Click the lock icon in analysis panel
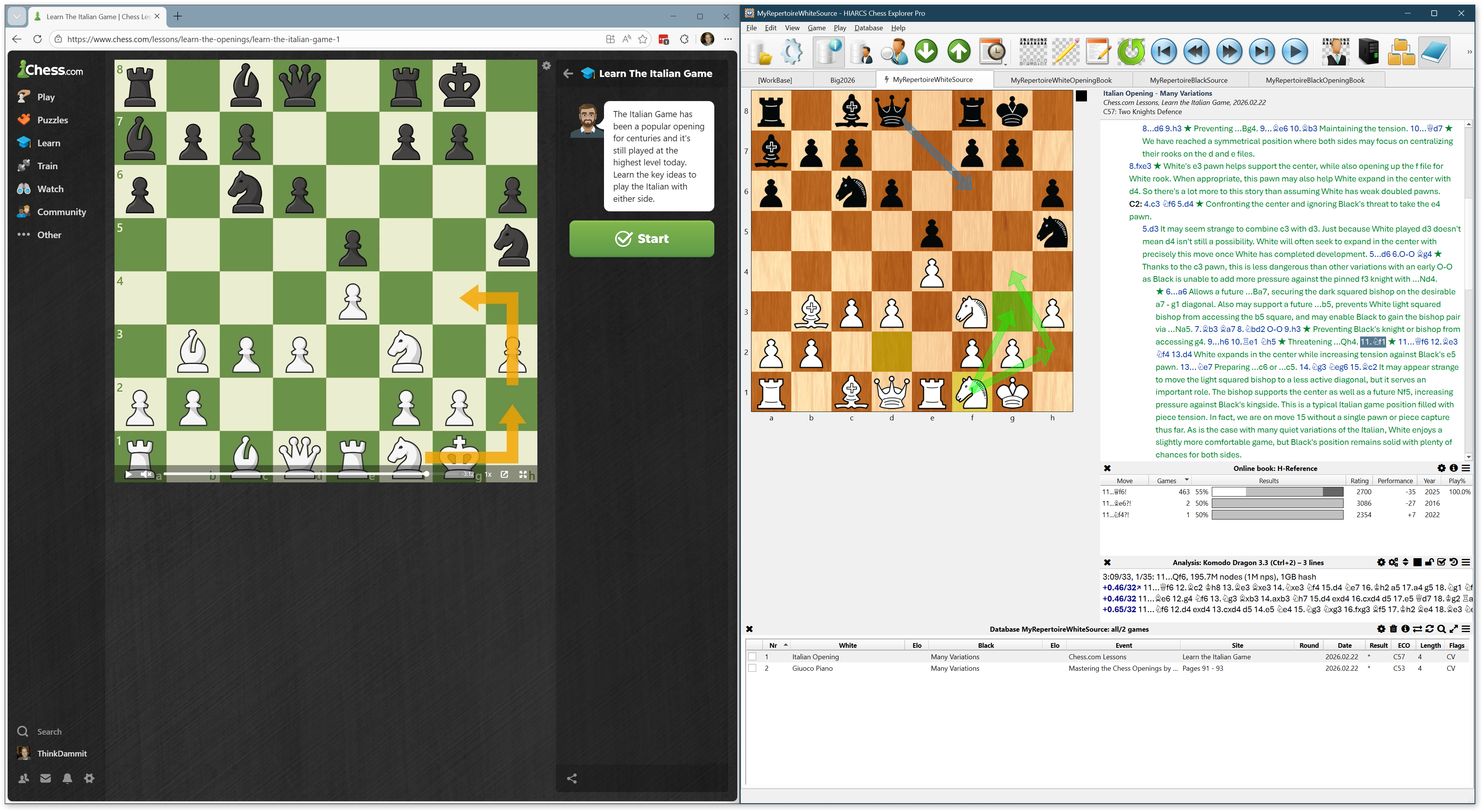The image size is (1483, 812). (1429, 562)
